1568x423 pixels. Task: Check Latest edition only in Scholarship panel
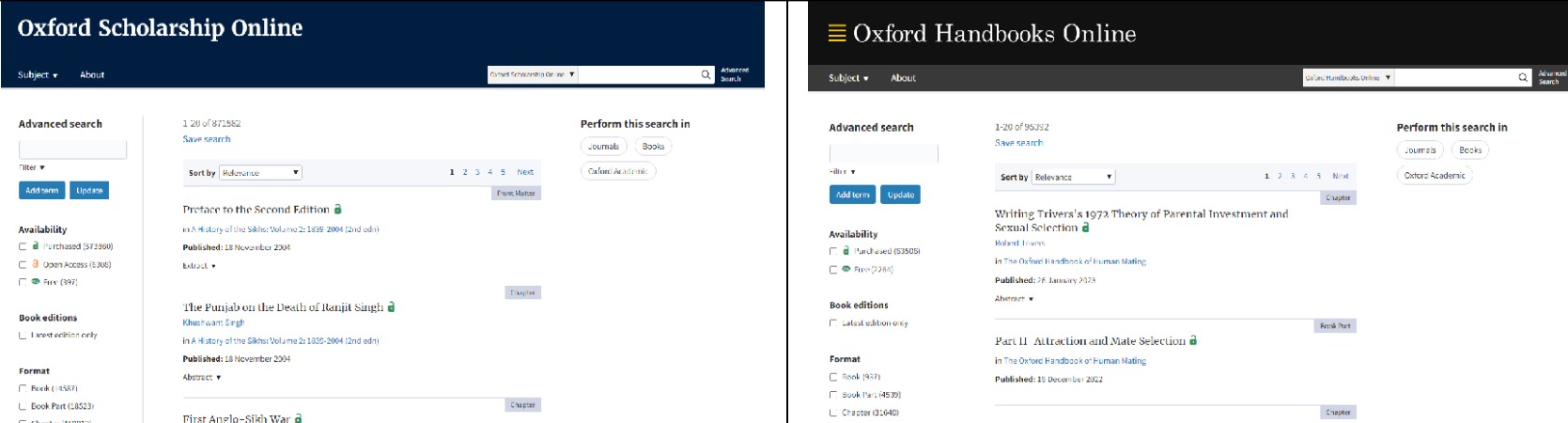coord(23,335)
